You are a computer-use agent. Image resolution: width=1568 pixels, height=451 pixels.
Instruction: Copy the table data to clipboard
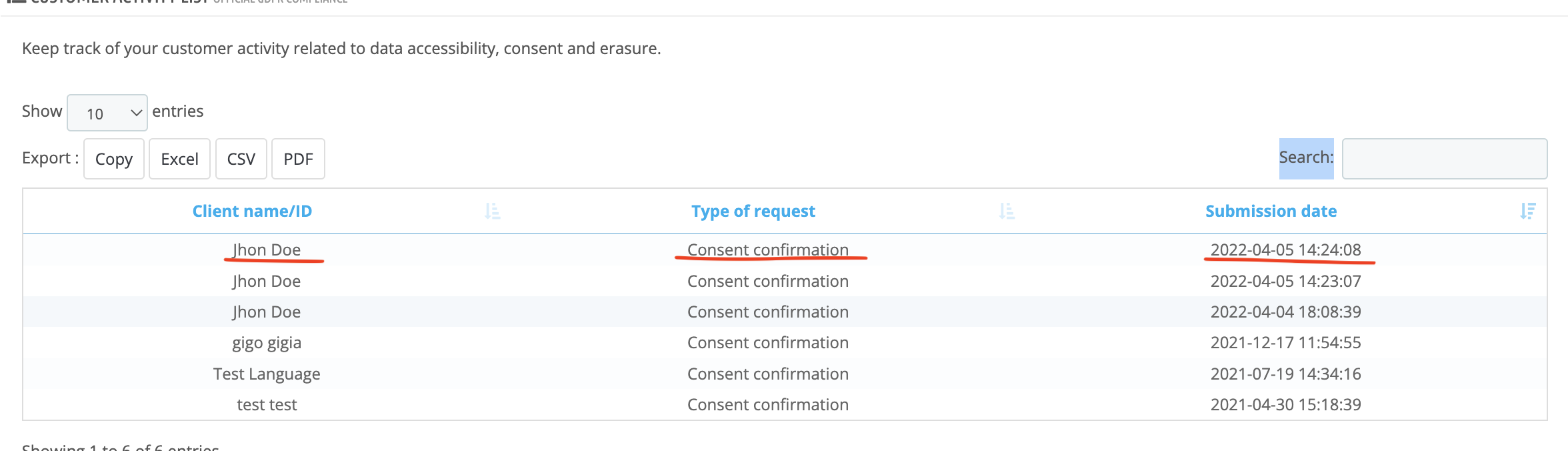(113, 159)
